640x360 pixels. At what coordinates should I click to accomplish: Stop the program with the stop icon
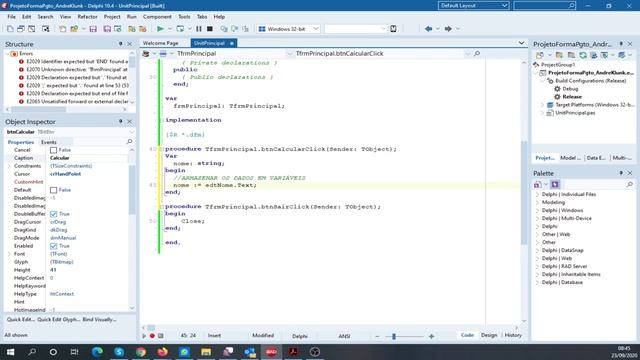[209, 29]
